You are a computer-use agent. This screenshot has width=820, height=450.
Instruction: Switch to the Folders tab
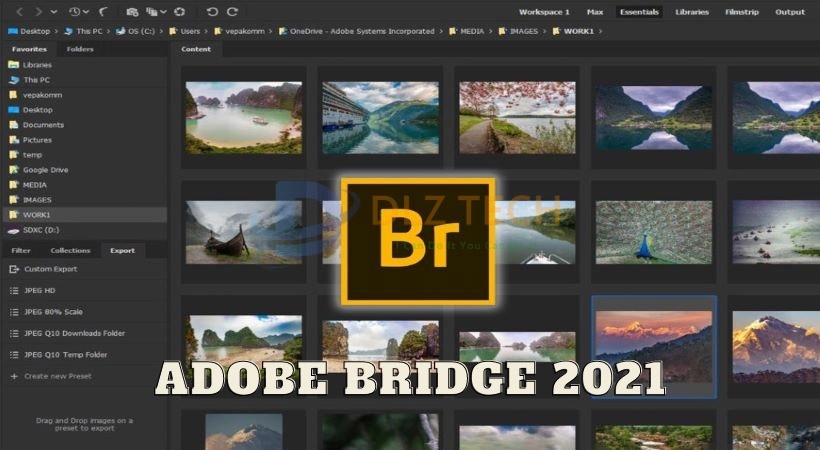[x=80, y=48]
